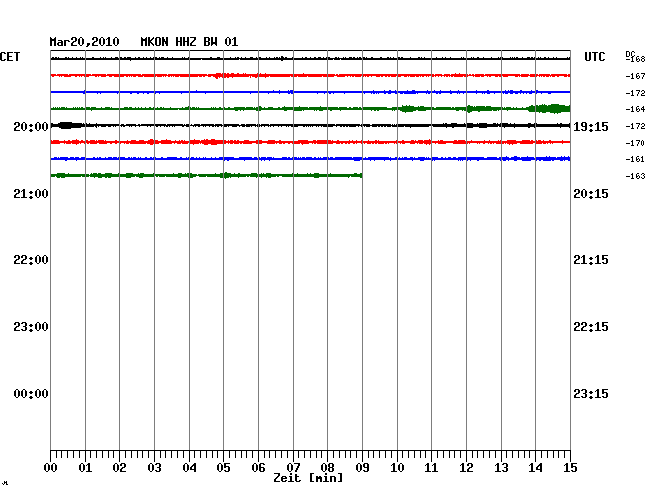
Task: Click the date label Mar20,2010
Action: (84, 42)
